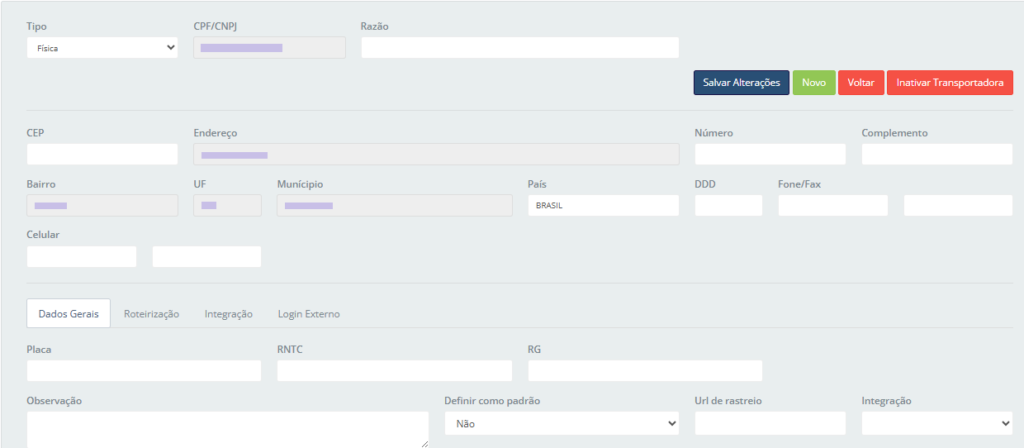This screenshot has height=448, width=1024.
Task: Click Inativar Transportadora button
Action: pos(950,83)
